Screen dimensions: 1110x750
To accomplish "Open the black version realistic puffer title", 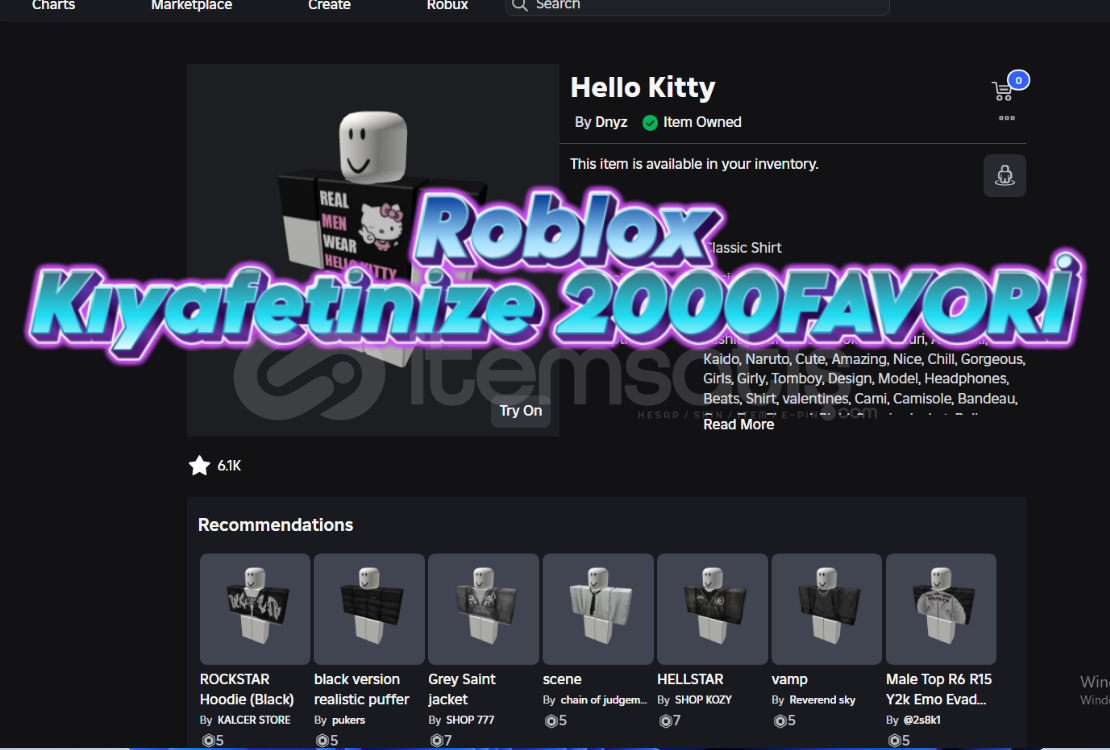I will pos(362,689).
